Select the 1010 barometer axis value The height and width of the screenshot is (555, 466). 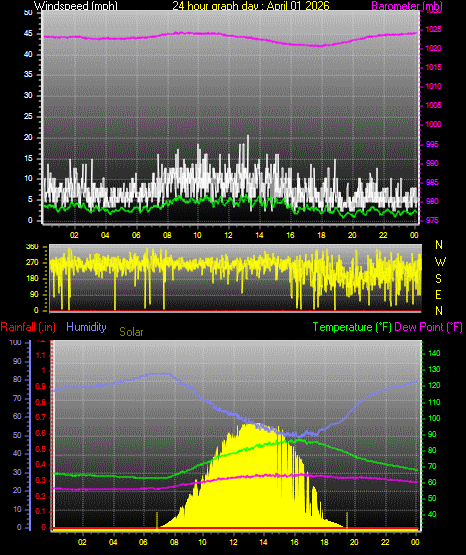coord(433,86)
